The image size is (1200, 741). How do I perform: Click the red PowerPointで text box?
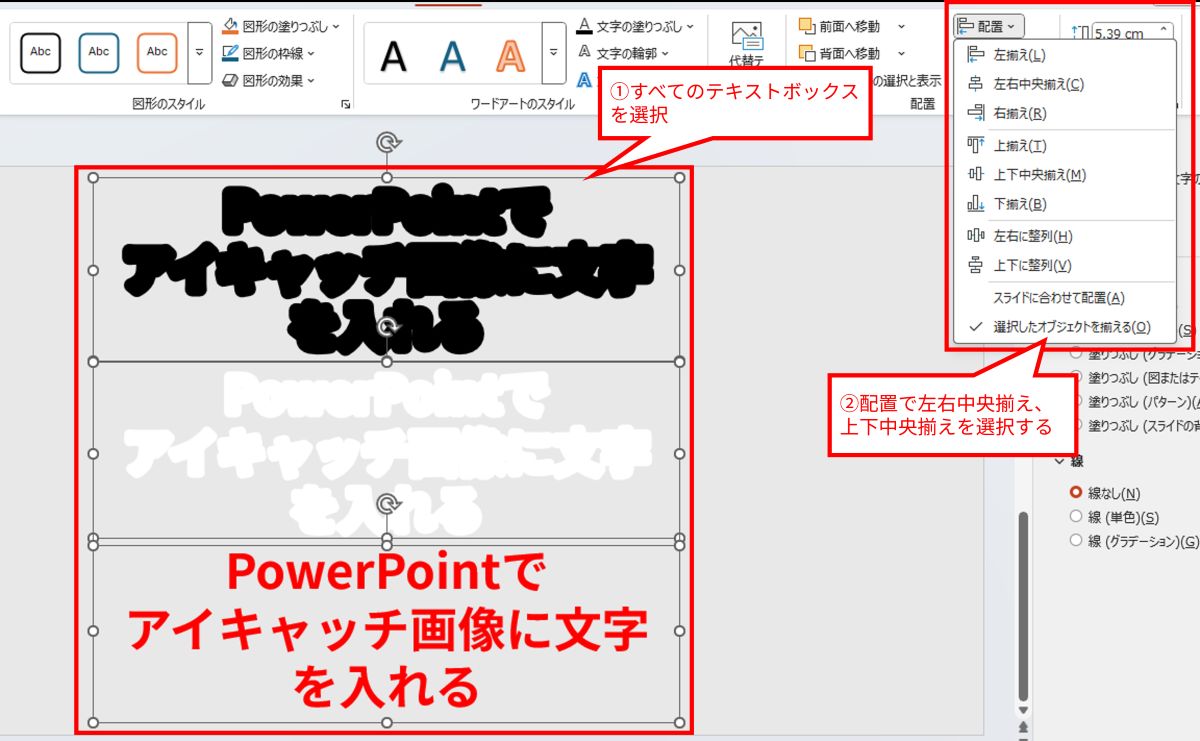pyautogui.click(x=387, y=630)
